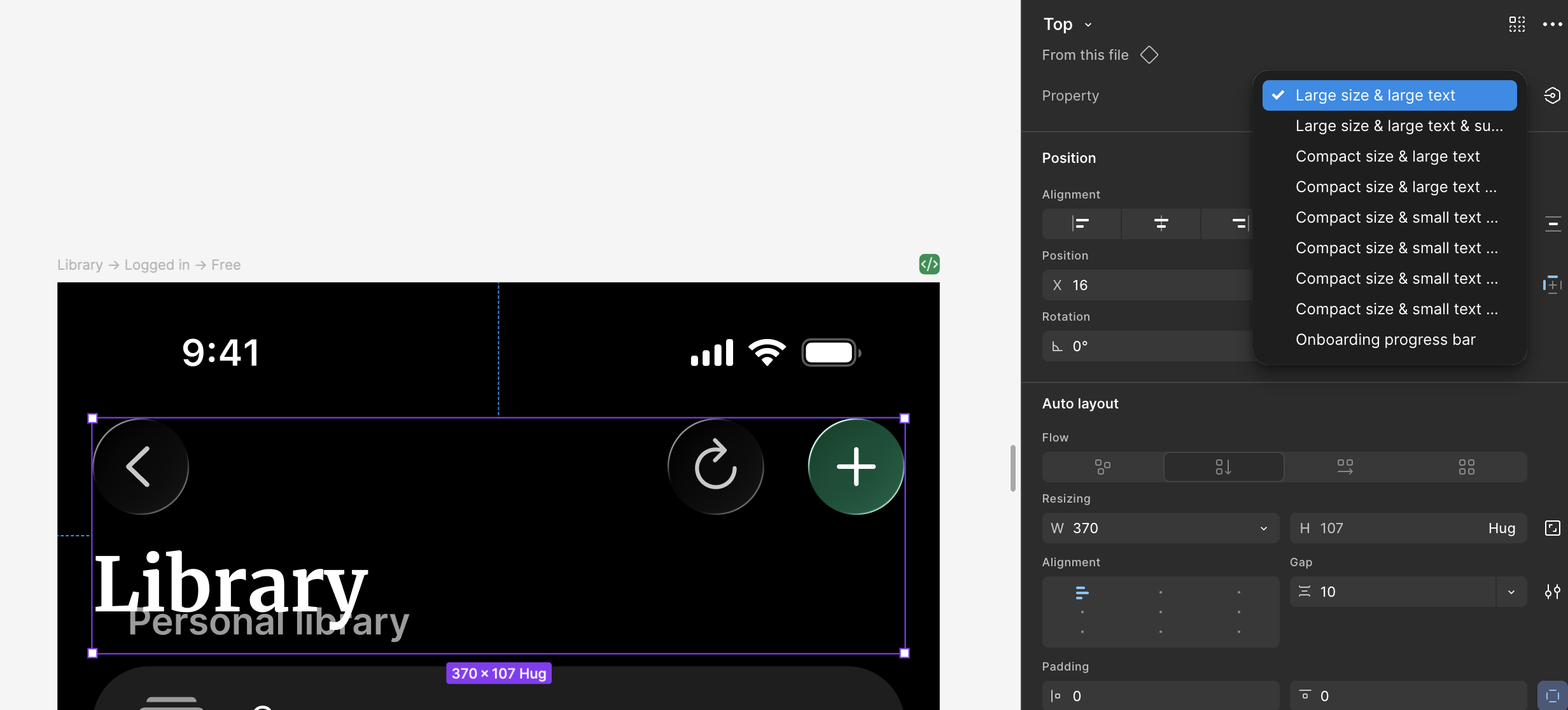
Task: Click the Library frame breadcrumb label
Action: click(149, 265)
